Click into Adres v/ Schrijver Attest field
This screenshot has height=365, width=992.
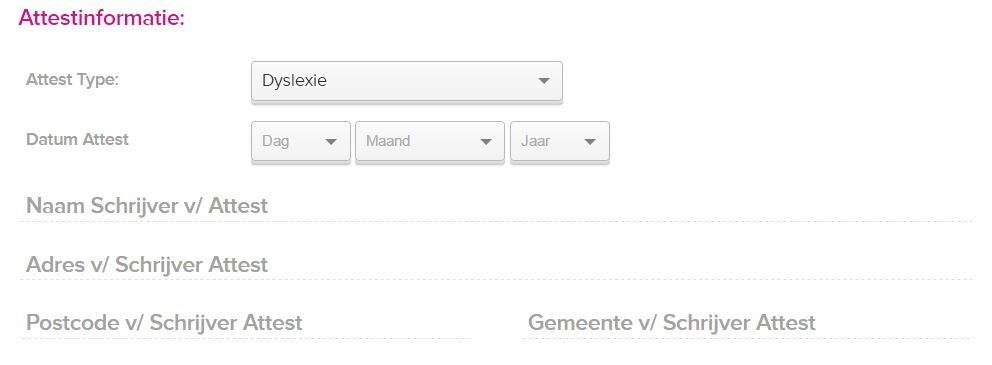(x=496, y=264)
